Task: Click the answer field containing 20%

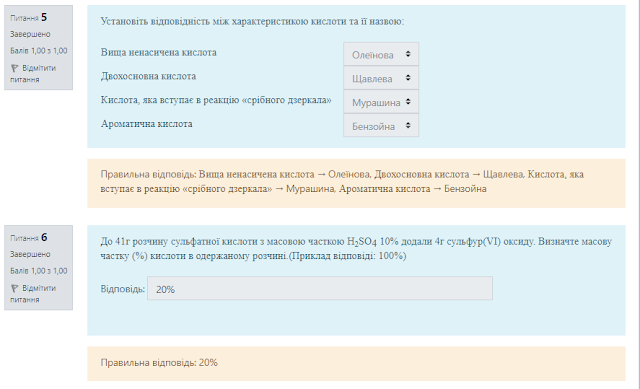Action: (320, 289)
